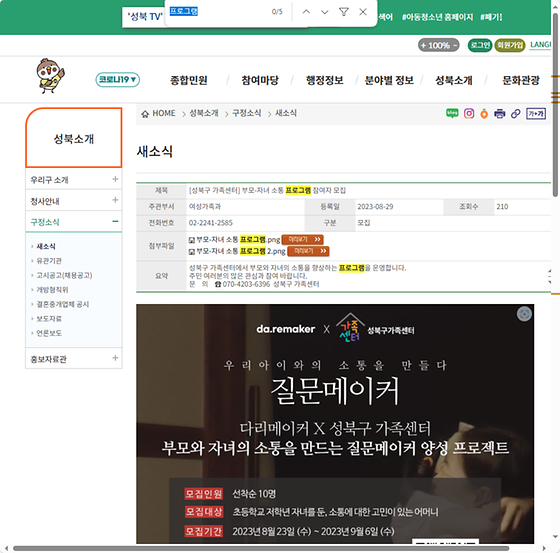Image resolution: width=560 pixels, height=553 pixels.
Task: Click horizontal scrollbar right arrow
Action: (x=544, y=548)
